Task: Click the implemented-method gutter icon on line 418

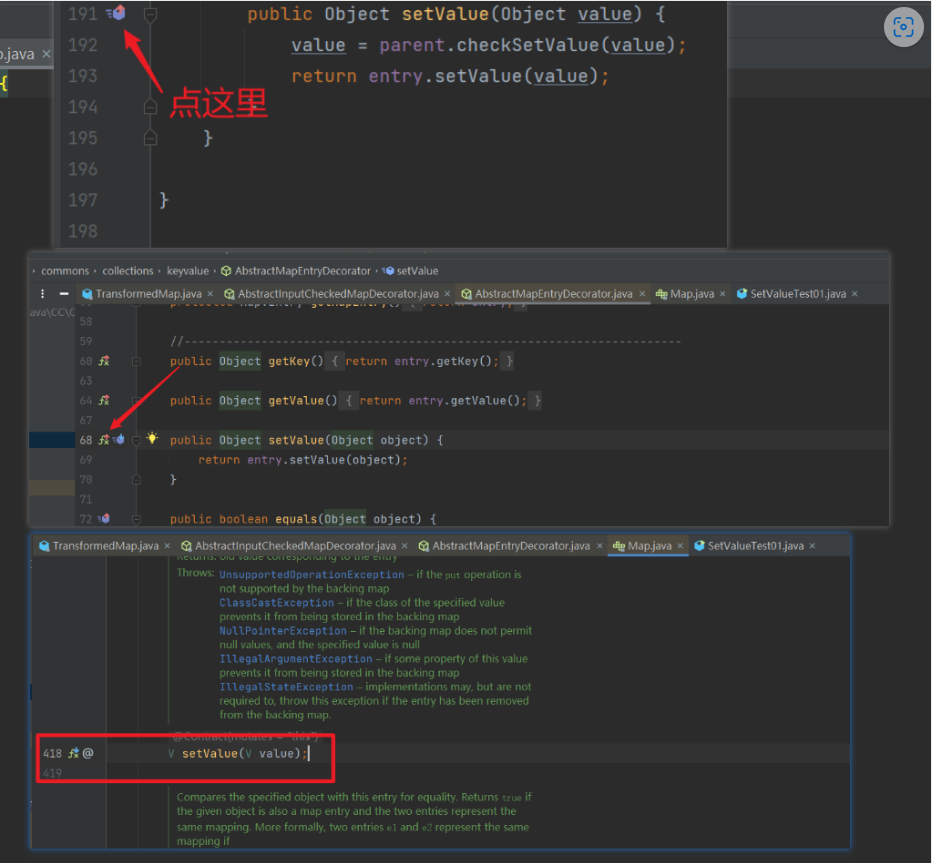Action: [x=74, y=753]
